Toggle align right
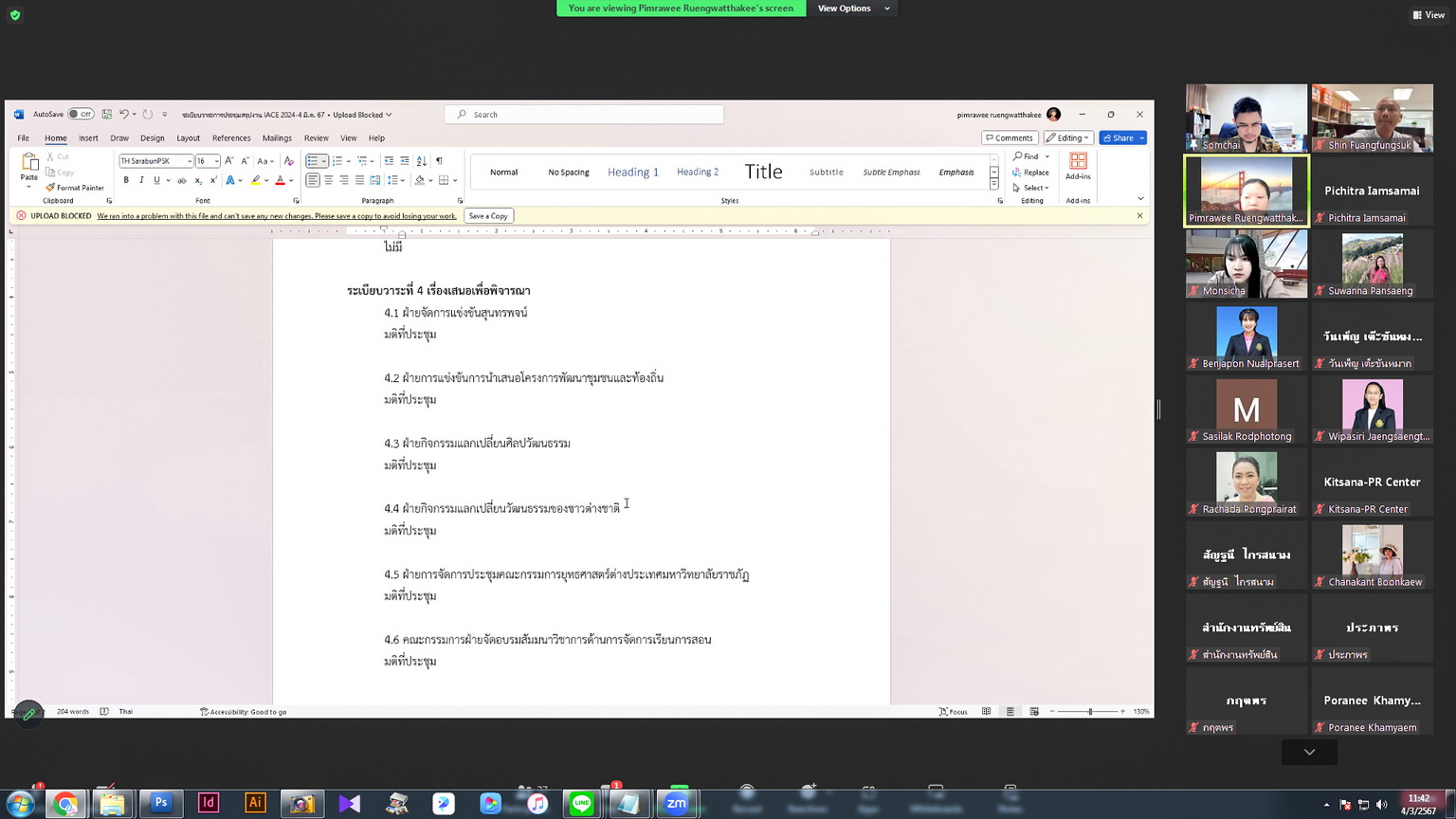Viewport: 1456px width, 819px height. [344, 180]
